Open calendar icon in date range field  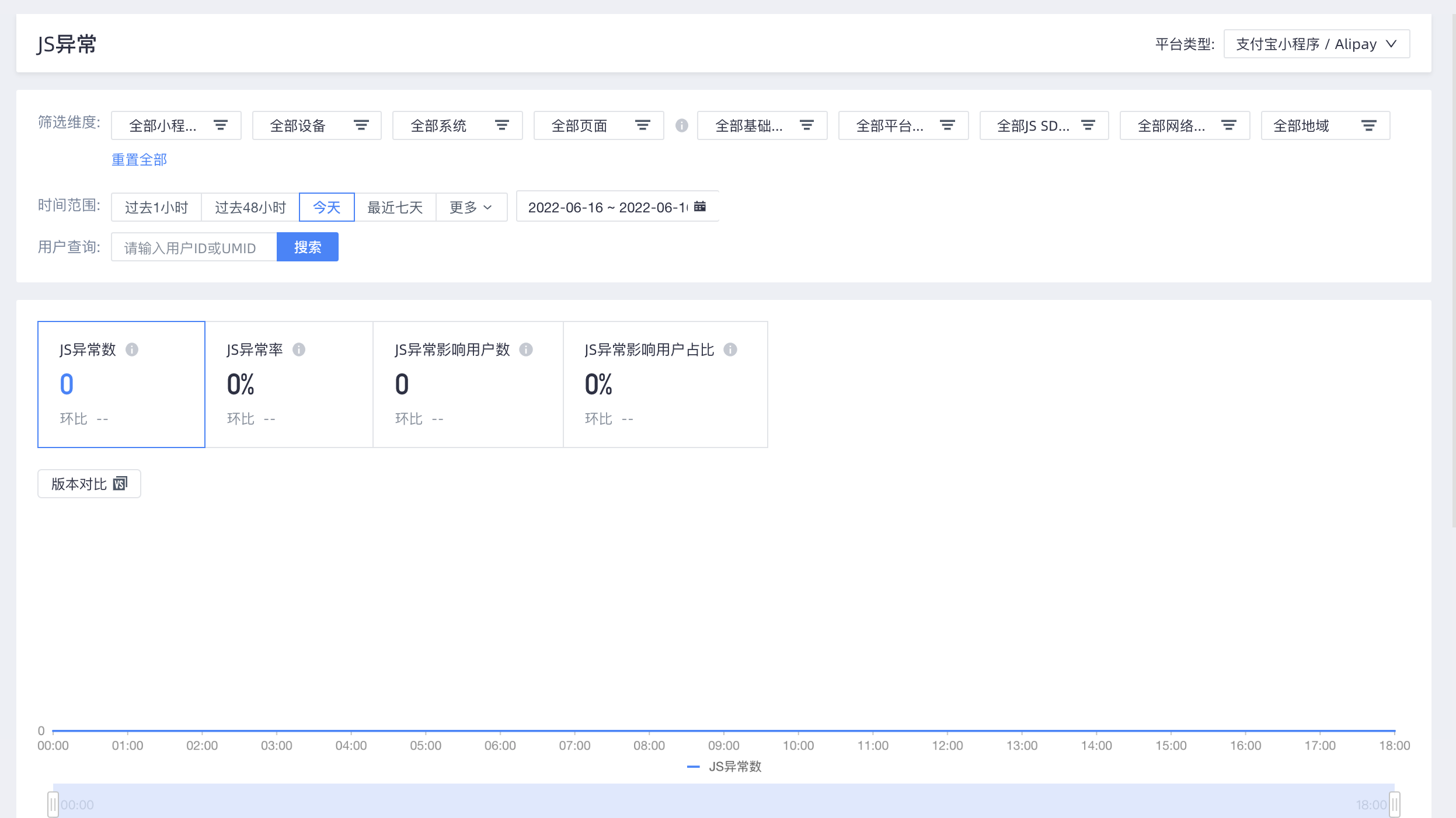click(700, 207)
